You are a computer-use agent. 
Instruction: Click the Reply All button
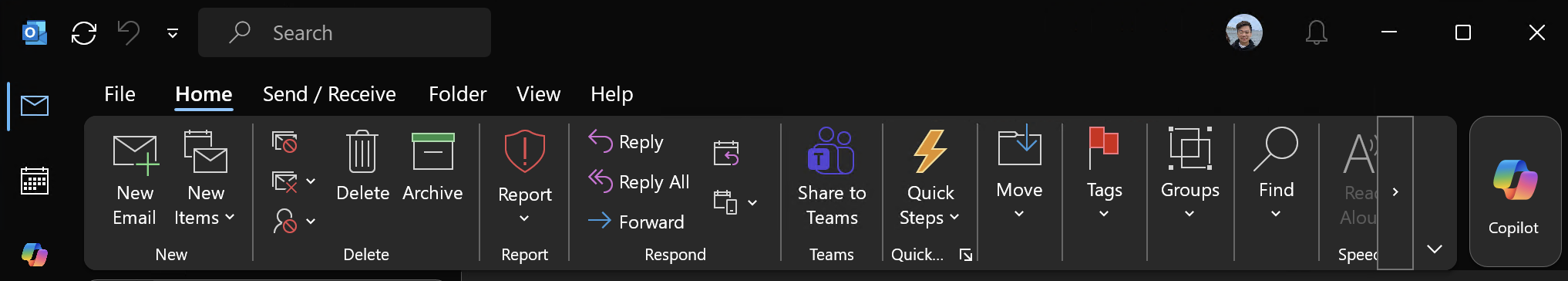[639, 182]
